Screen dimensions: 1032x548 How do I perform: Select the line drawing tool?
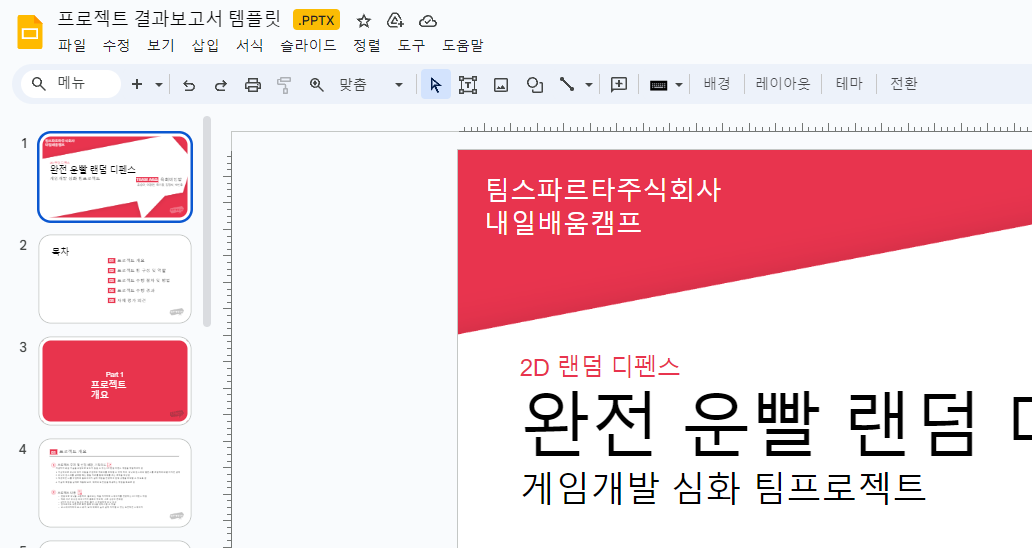coord(567,84)
